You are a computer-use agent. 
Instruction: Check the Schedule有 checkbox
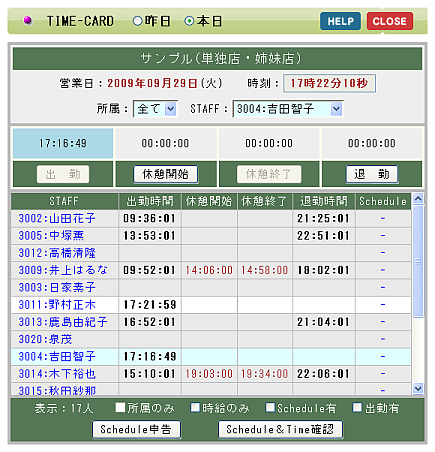(x=270, y=407)
